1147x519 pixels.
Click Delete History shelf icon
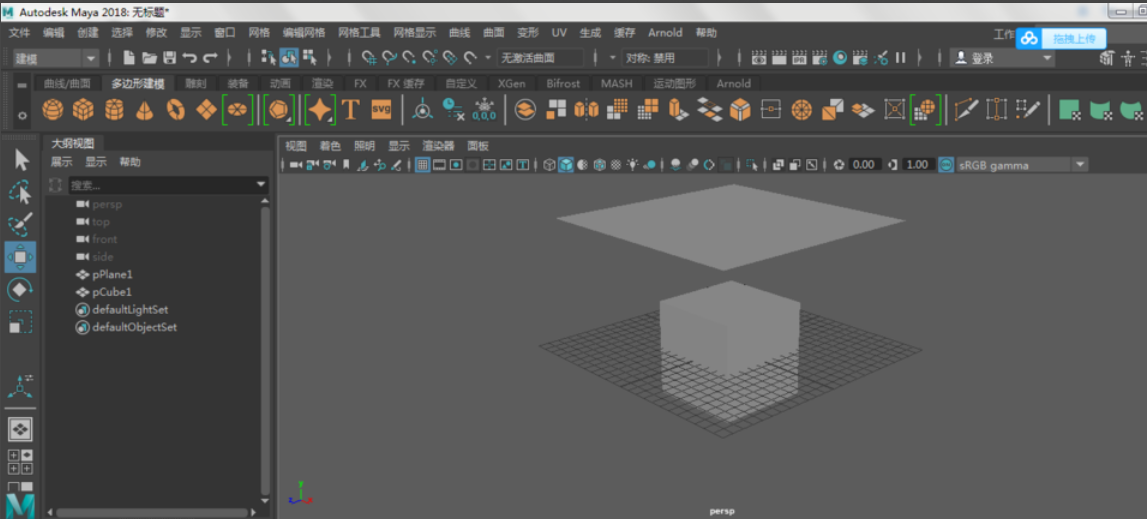pyautogui.click(x=454, y=110)
